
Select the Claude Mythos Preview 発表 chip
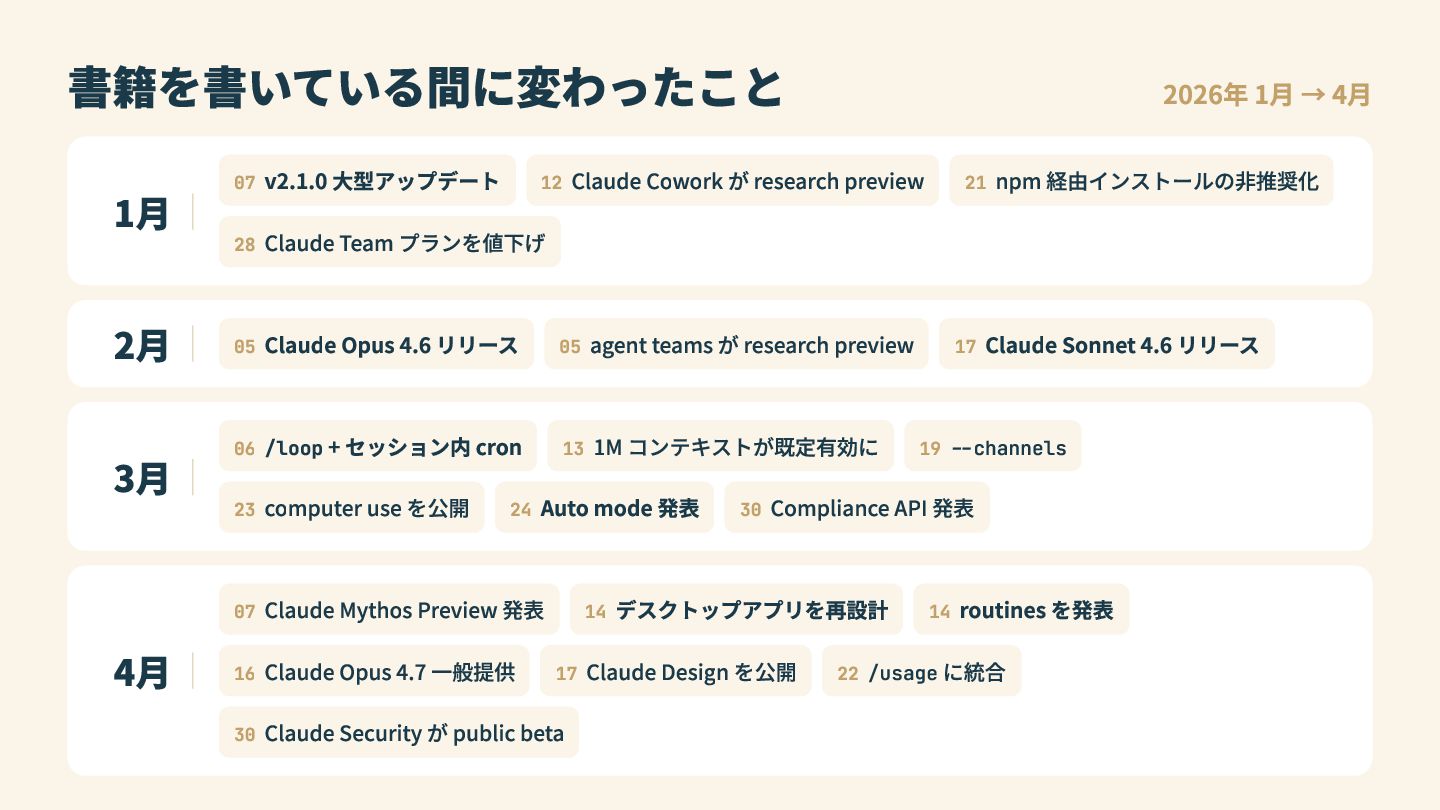pyautogui.click(x=389, y=609)
